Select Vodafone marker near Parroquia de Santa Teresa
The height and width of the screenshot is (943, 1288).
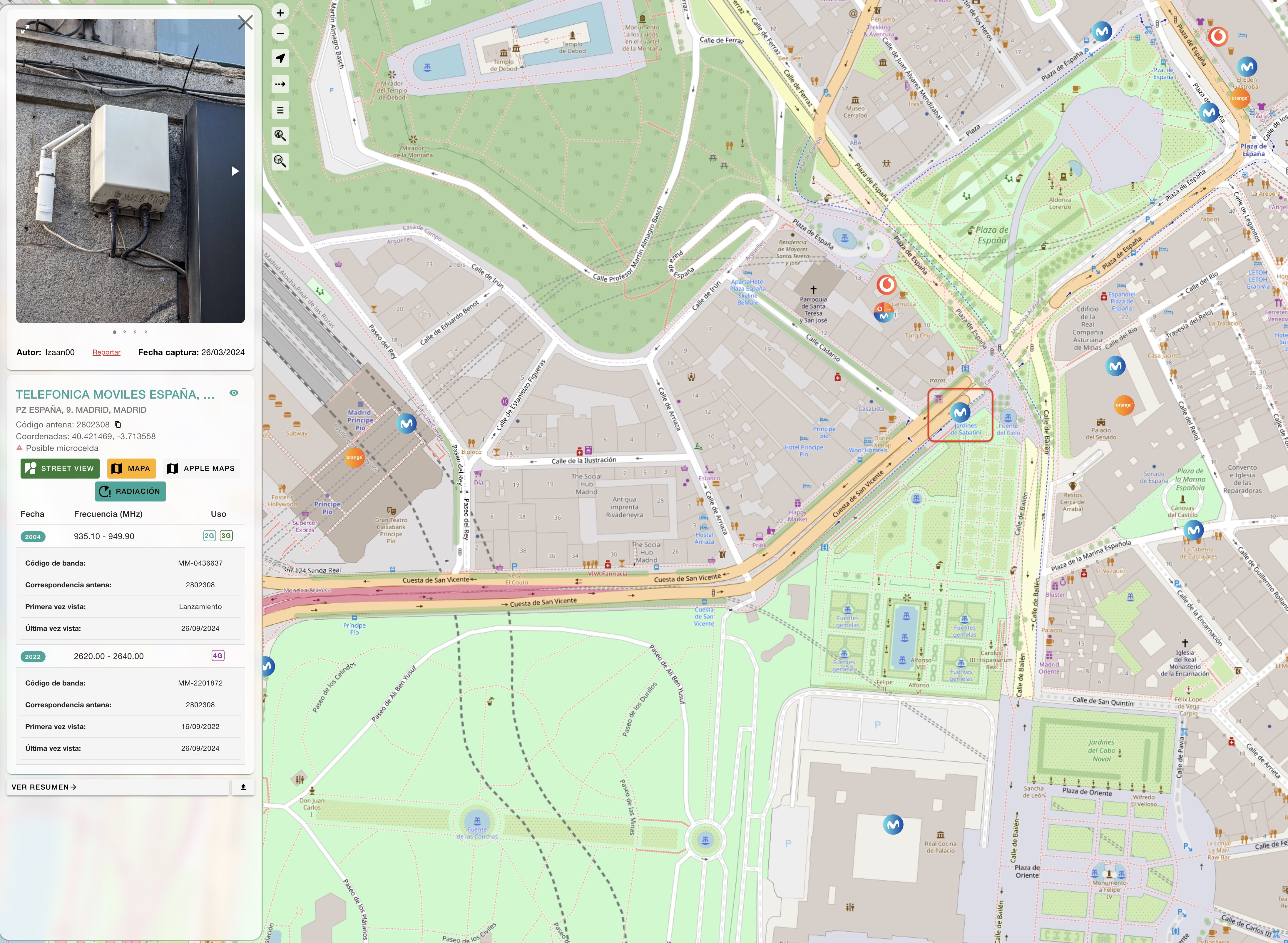coord(886,284)
